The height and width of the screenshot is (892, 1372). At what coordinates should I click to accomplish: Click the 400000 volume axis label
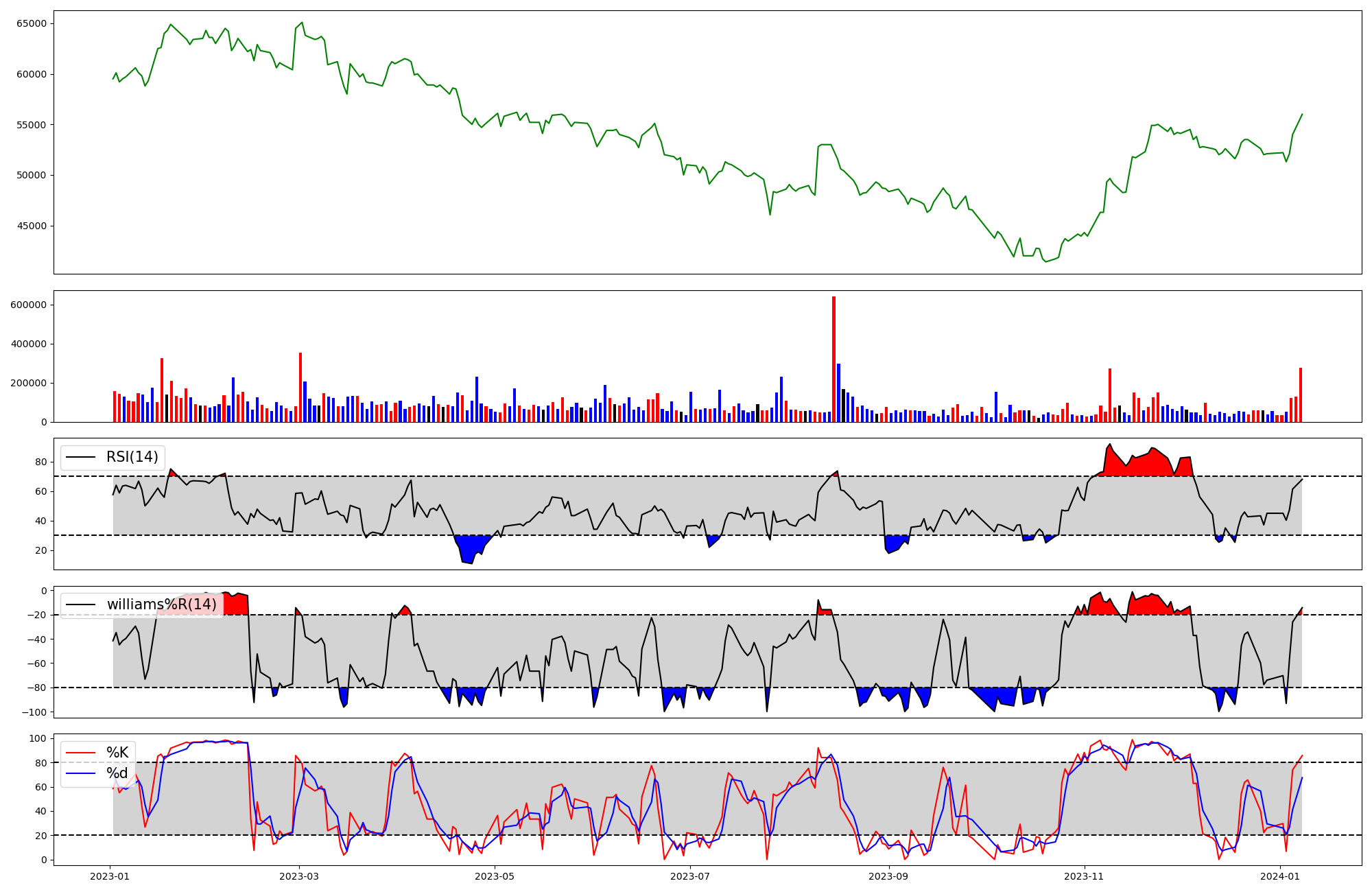[29, 344]
